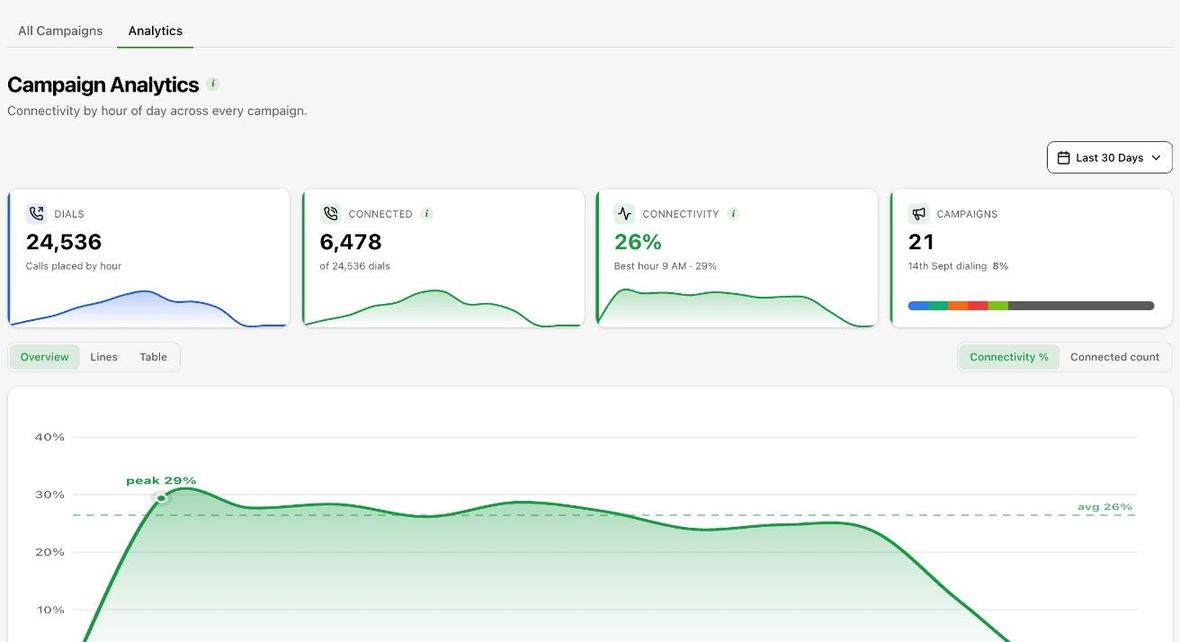
Task: Click the Connectivity card sparkline chart
Action: pyautogui.click(x=738, y=307)
